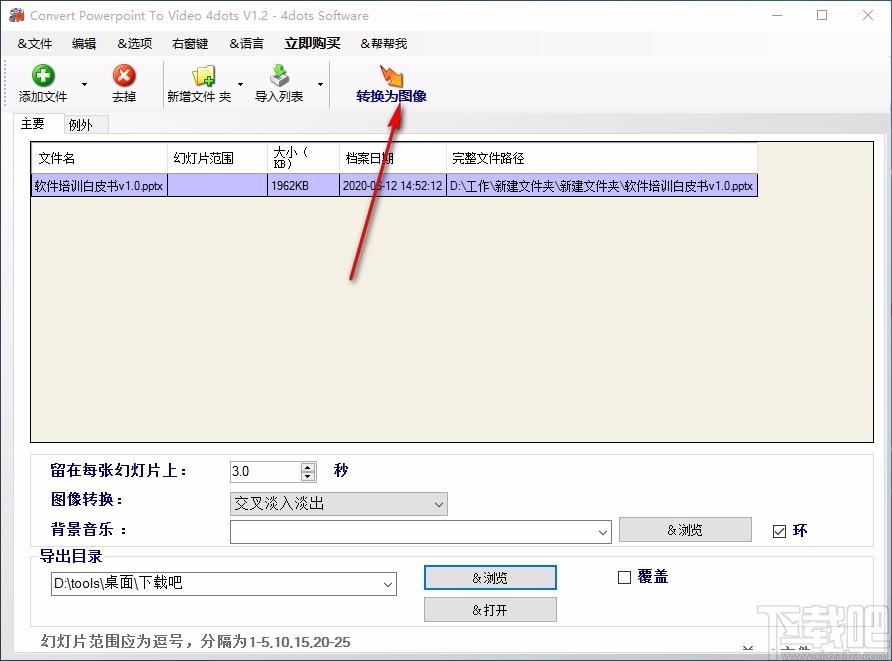Toggle the 覆盖 overwrite checkbox

pyautogui.click(x=624, y=578)
